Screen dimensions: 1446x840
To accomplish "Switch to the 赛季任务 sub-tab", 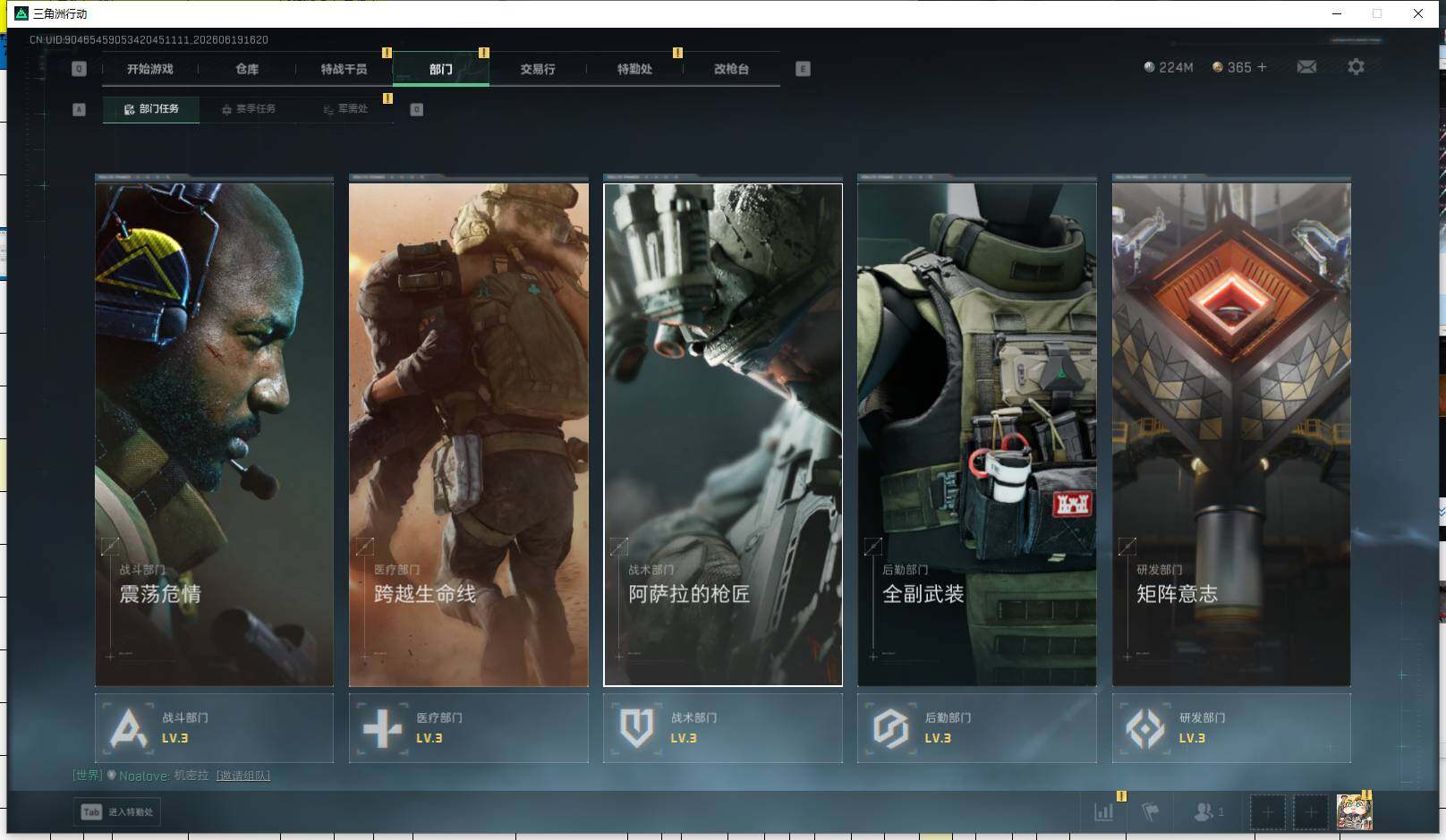I will pyautogui.click(x=249, y=109).
